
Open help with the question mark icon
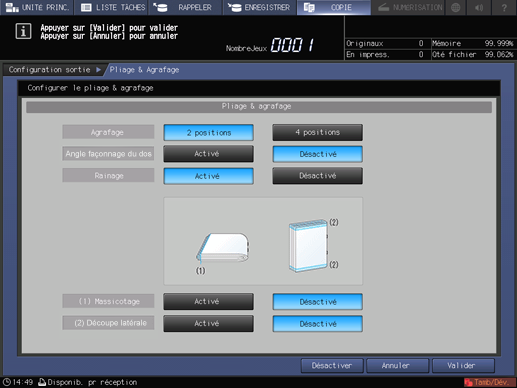(504, 7)
